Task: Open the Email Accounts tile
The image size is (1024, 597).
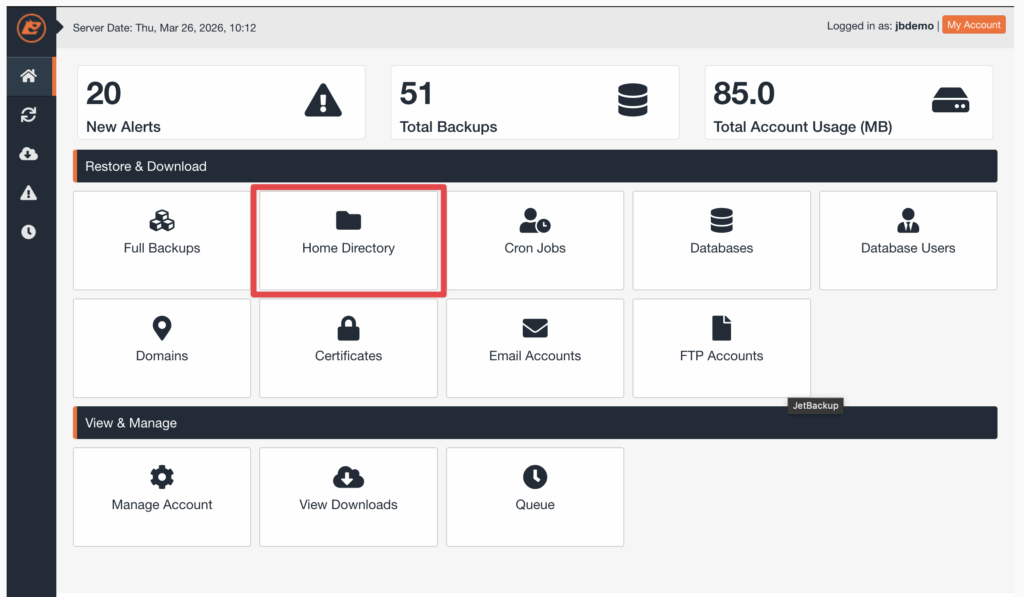Action: click(535, 348)
